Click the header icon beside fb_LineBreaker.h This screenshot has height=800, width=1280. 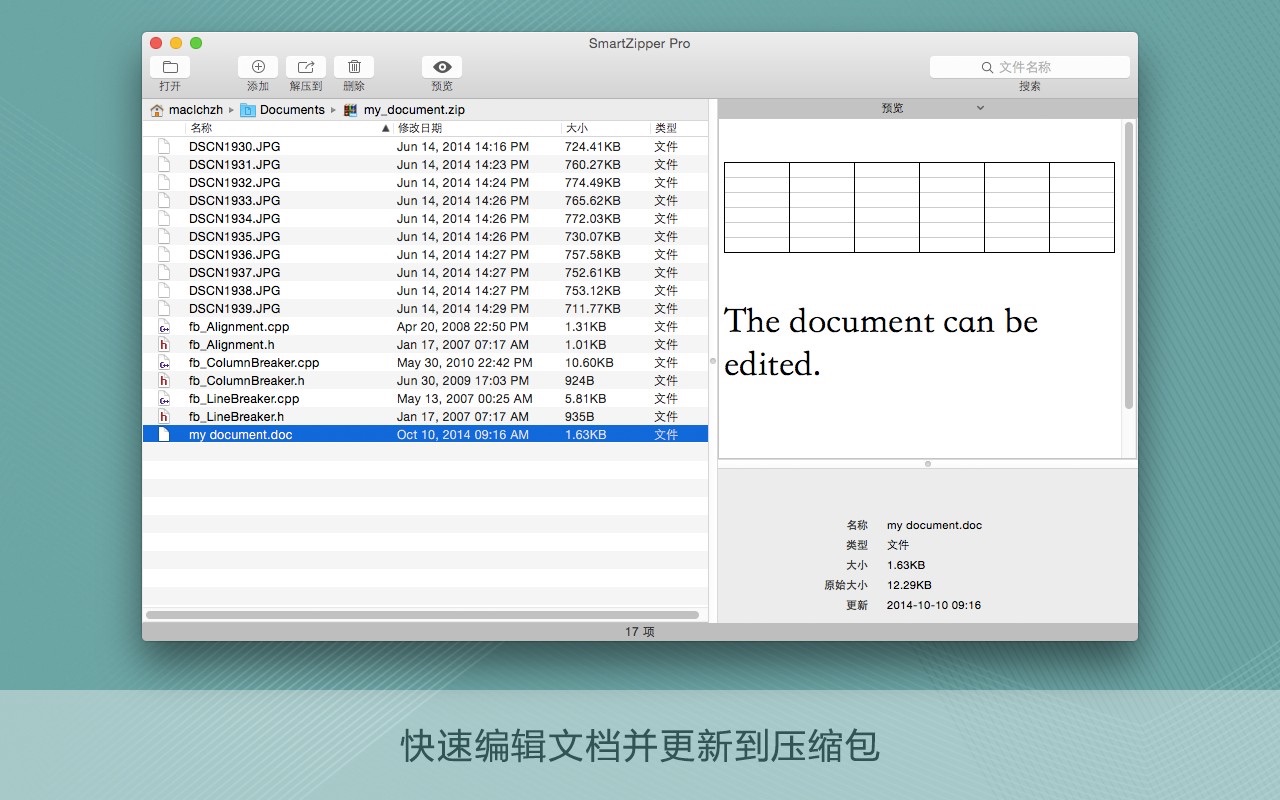pos(164,416)
